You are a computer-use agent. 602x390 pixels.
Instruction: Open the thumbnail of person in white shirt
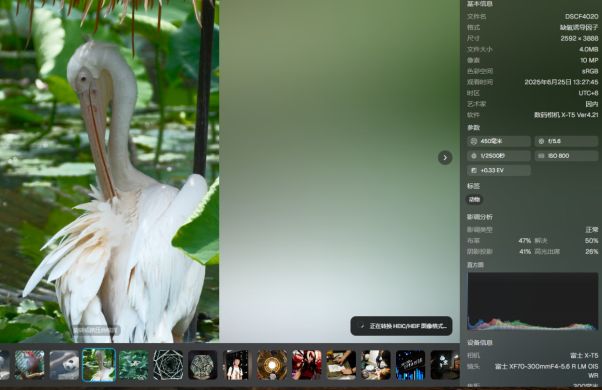[236, 365]
